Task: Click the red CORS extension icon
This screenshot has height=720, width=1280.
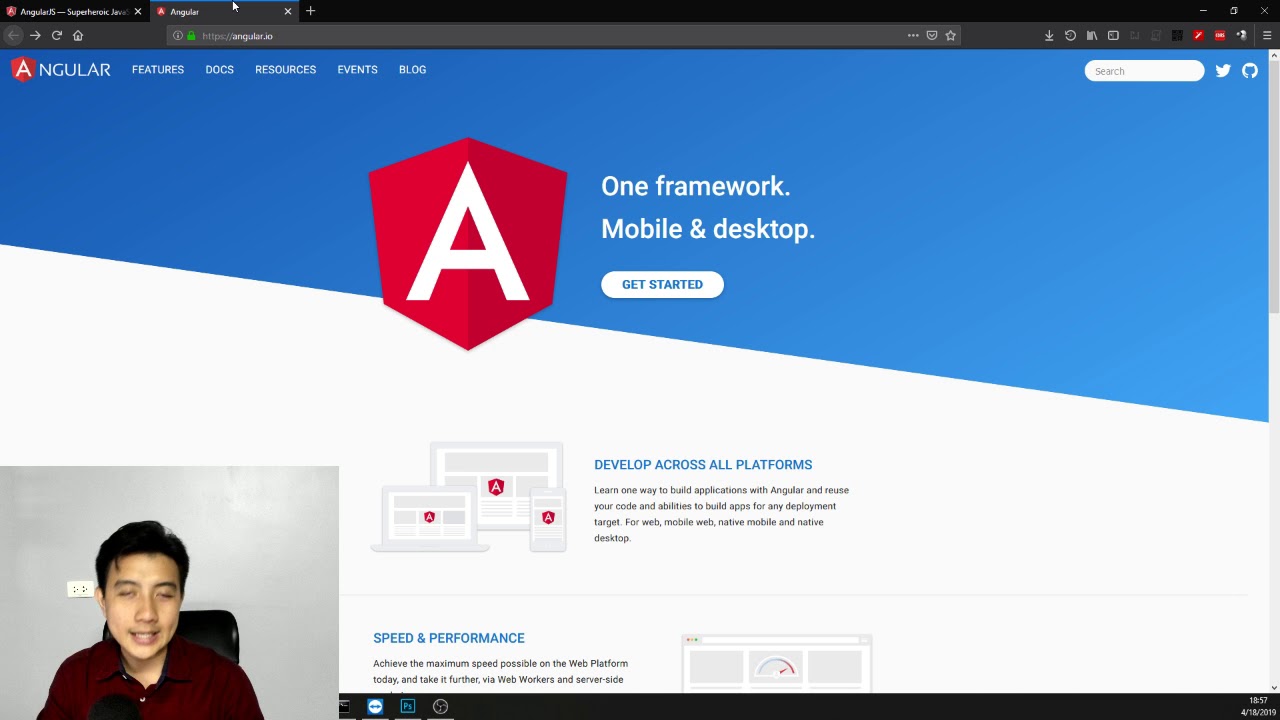Action: tap(1220, 35)
